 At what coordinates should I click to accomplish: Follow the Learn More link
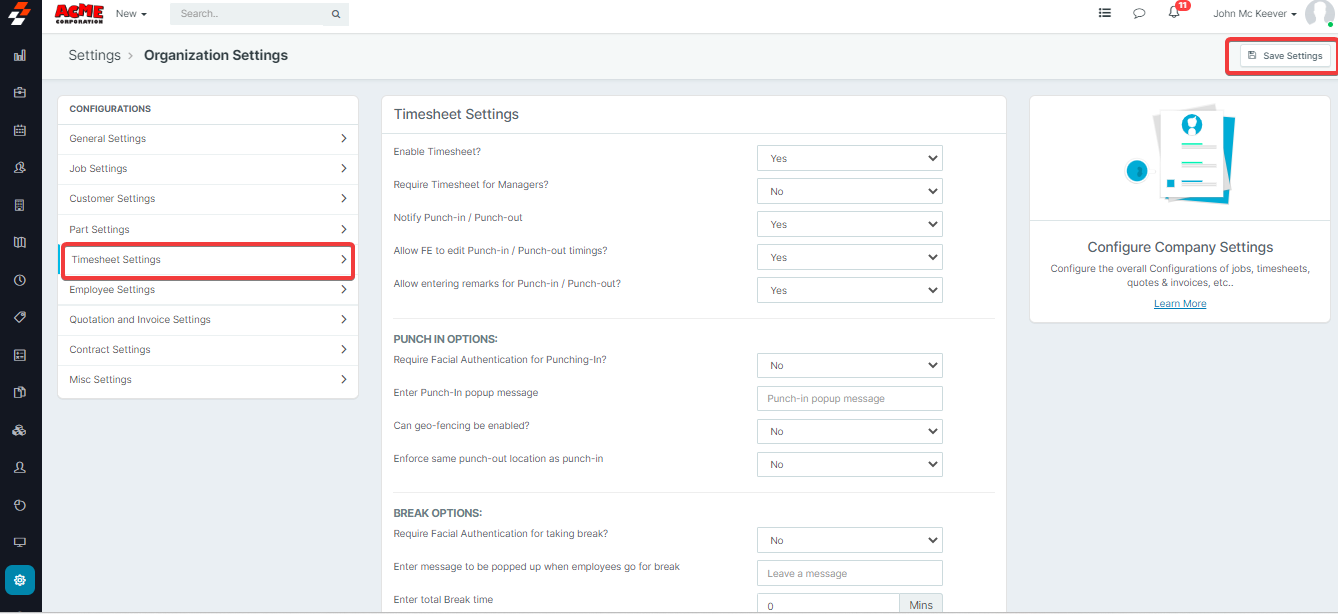1180,304
